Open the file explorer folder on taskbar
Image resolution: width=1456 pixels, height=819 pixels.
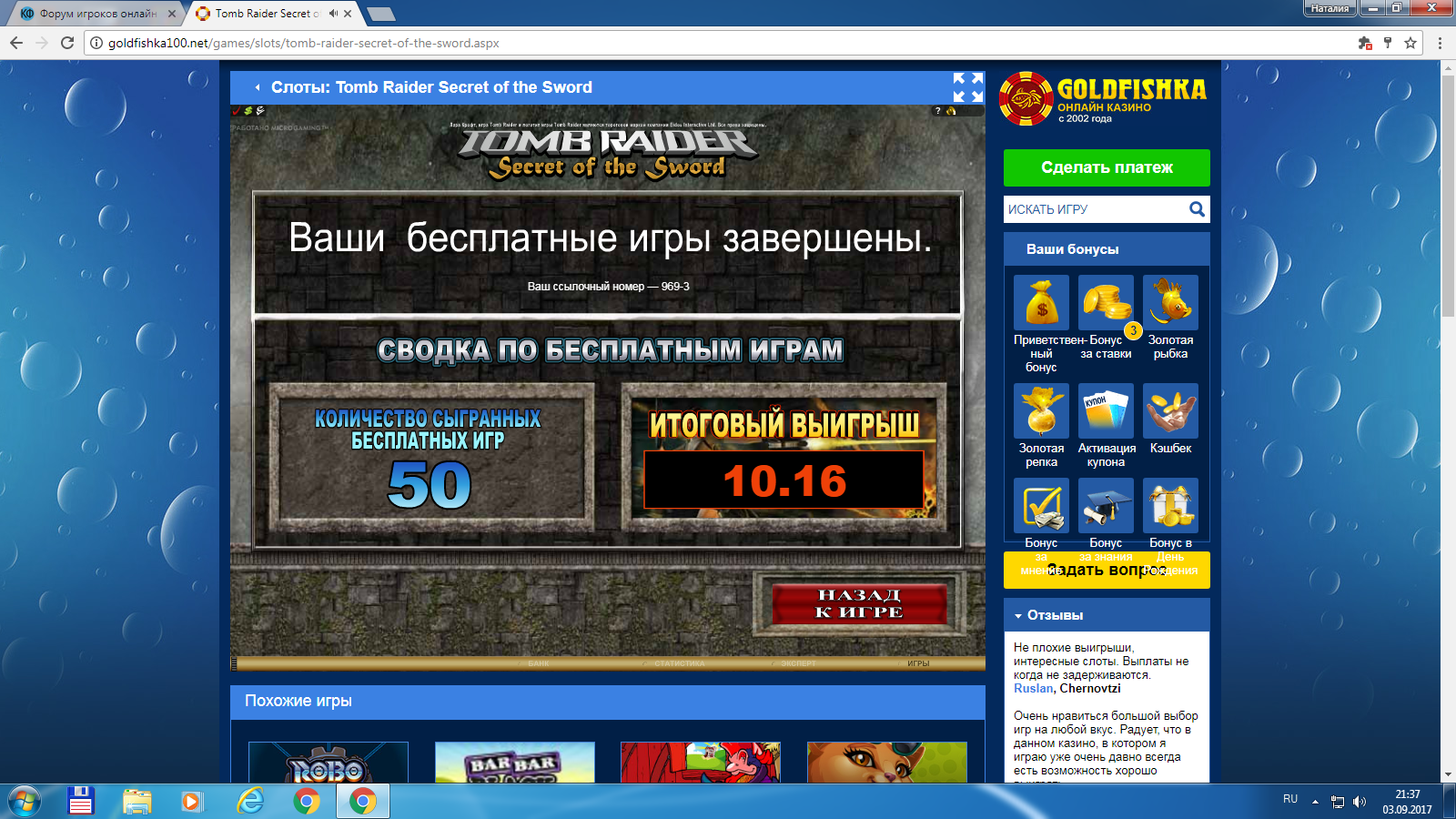pyautogui.click(x=136, y=801)
